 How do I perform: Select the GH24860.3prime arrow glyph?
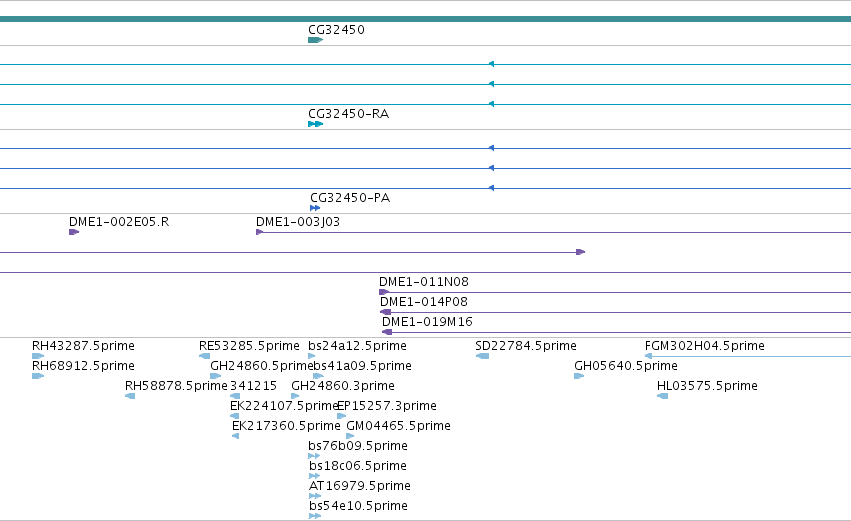tap(295, 397)
